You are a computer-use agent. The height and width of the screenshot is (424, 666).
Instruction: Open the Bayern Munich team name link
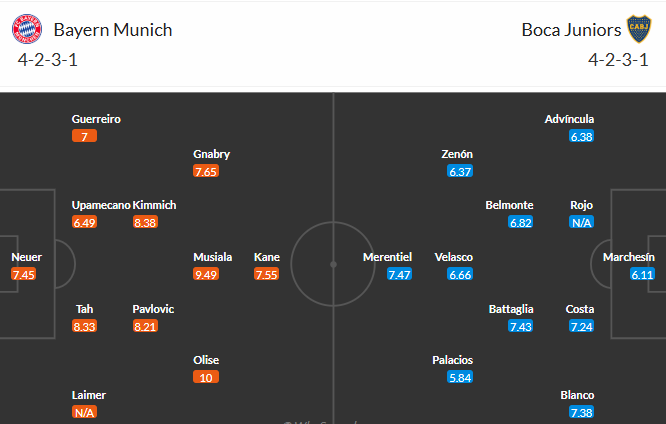pyautogui.click(x=113, y=30)
